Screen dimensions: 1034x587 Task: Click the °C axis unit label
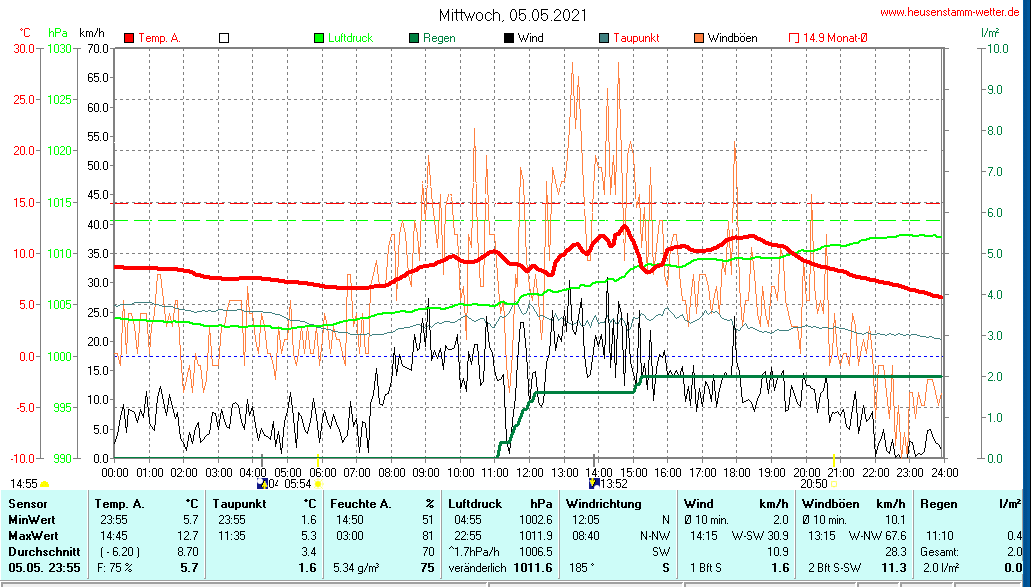coord(24,32)
